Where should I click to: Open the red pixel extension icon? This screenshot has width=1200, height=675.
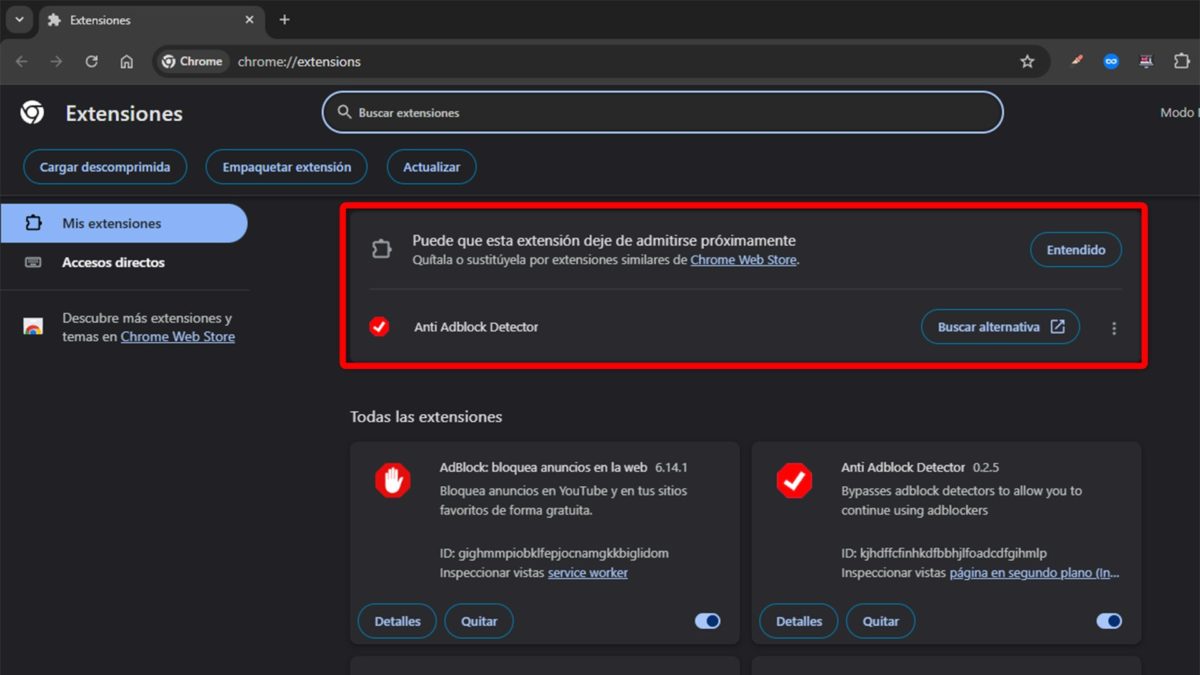1146,61
